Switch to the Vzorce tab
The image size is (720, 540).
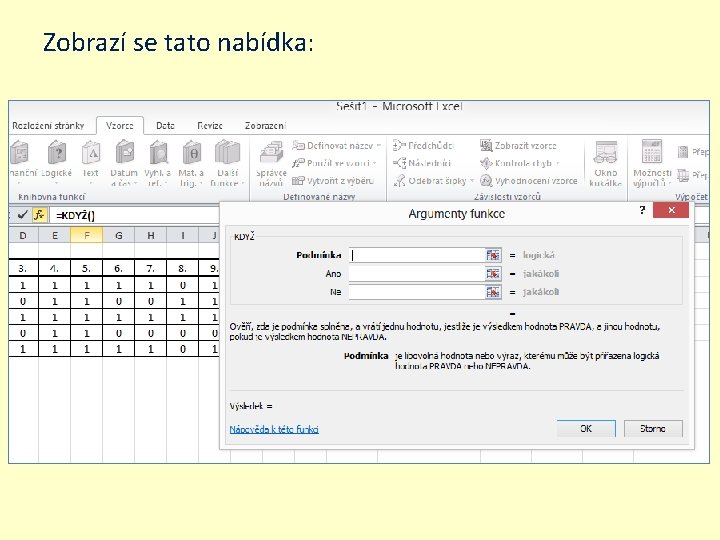(x=119, y=125)
